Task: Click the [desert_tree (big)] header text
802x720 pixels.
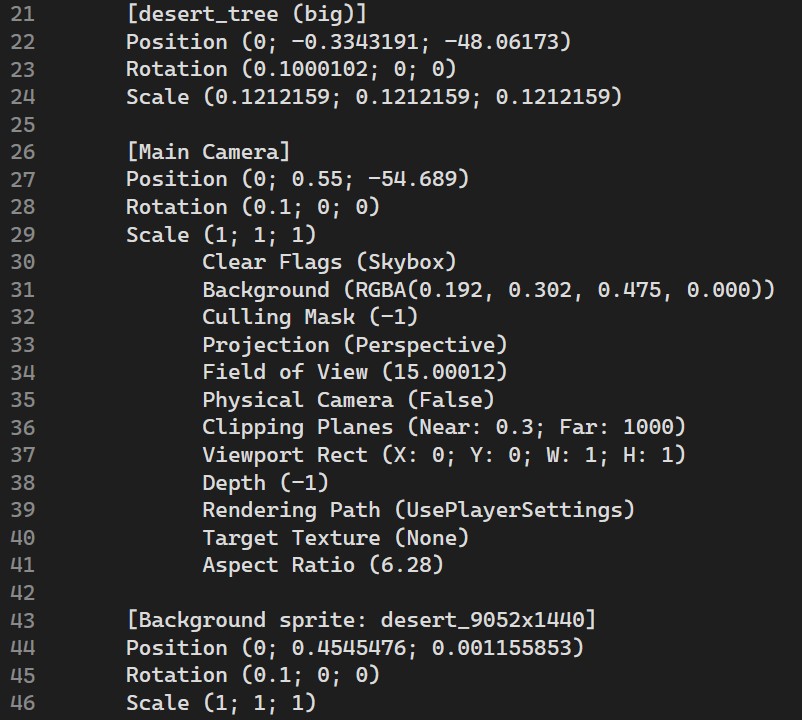Action: click(x=246, y=15)
